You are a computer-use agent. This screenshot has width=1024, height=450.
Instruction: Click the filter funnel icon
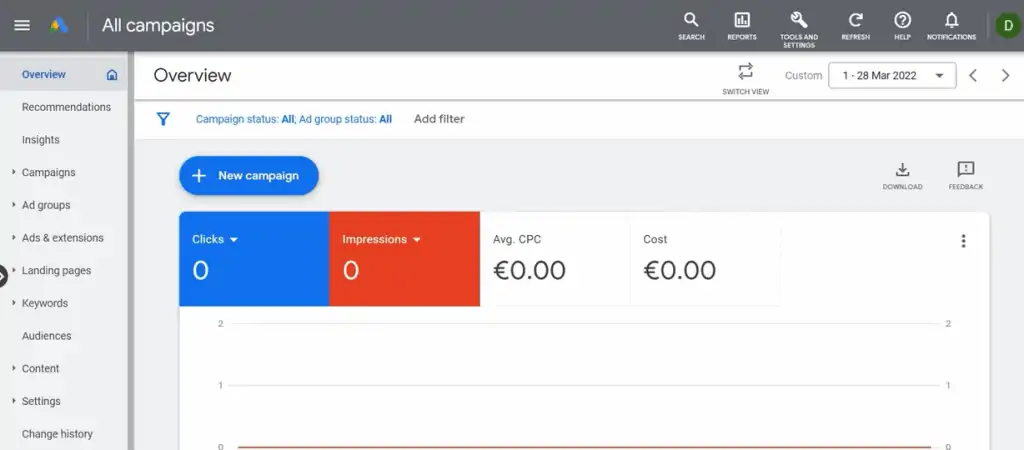pyautogui.click(x=163, y=119)
